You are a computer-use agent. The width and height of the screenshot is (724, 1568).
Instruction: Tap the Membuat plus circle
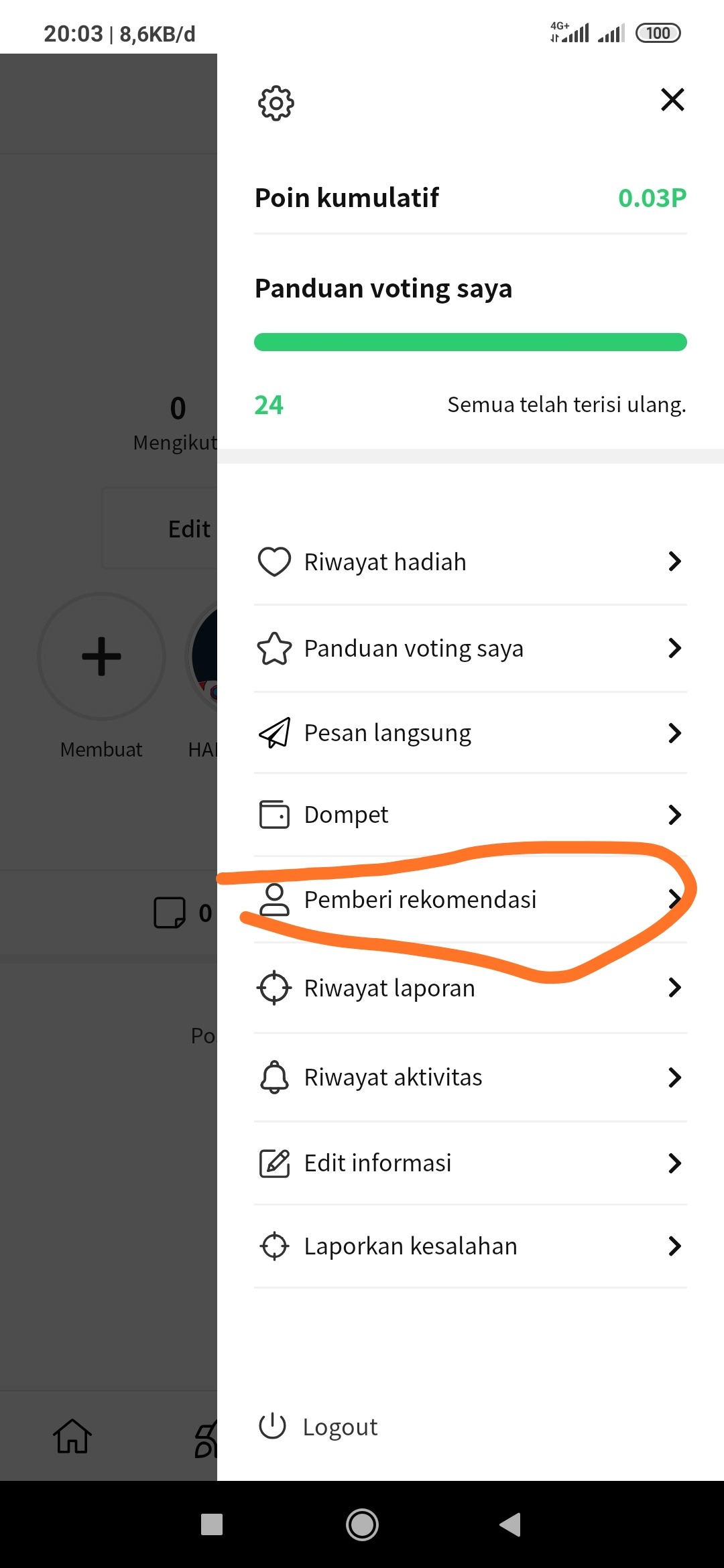tap(101, 656)
